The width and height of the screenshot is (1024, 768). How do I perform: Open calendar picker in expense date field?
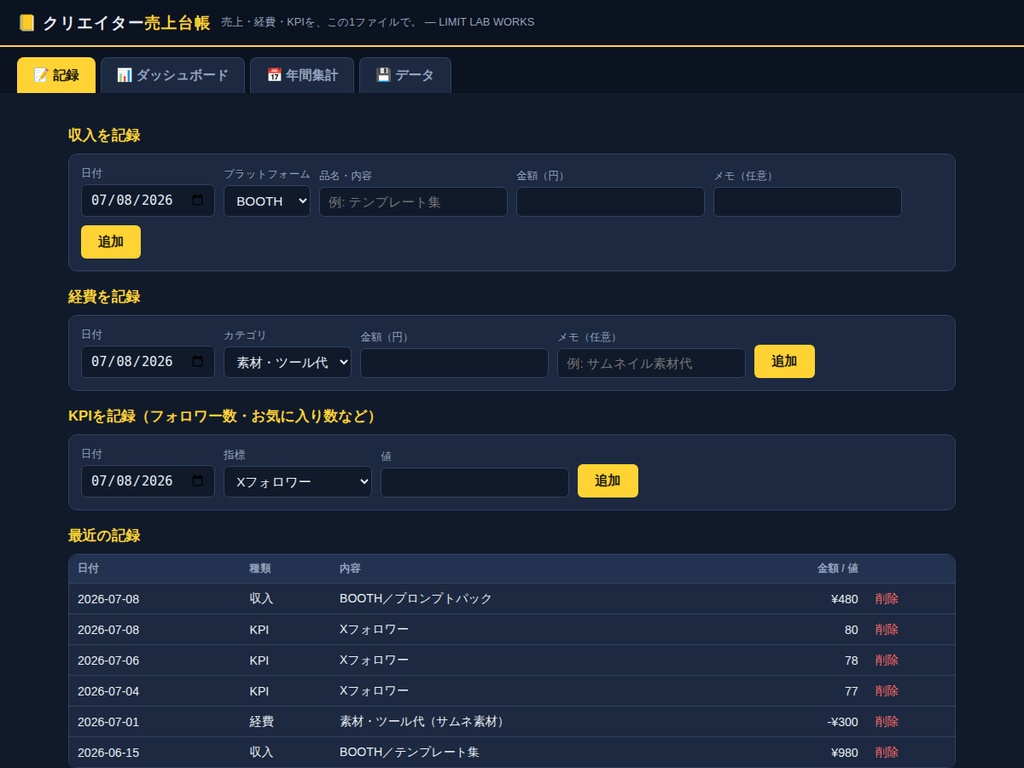point(198,361)
